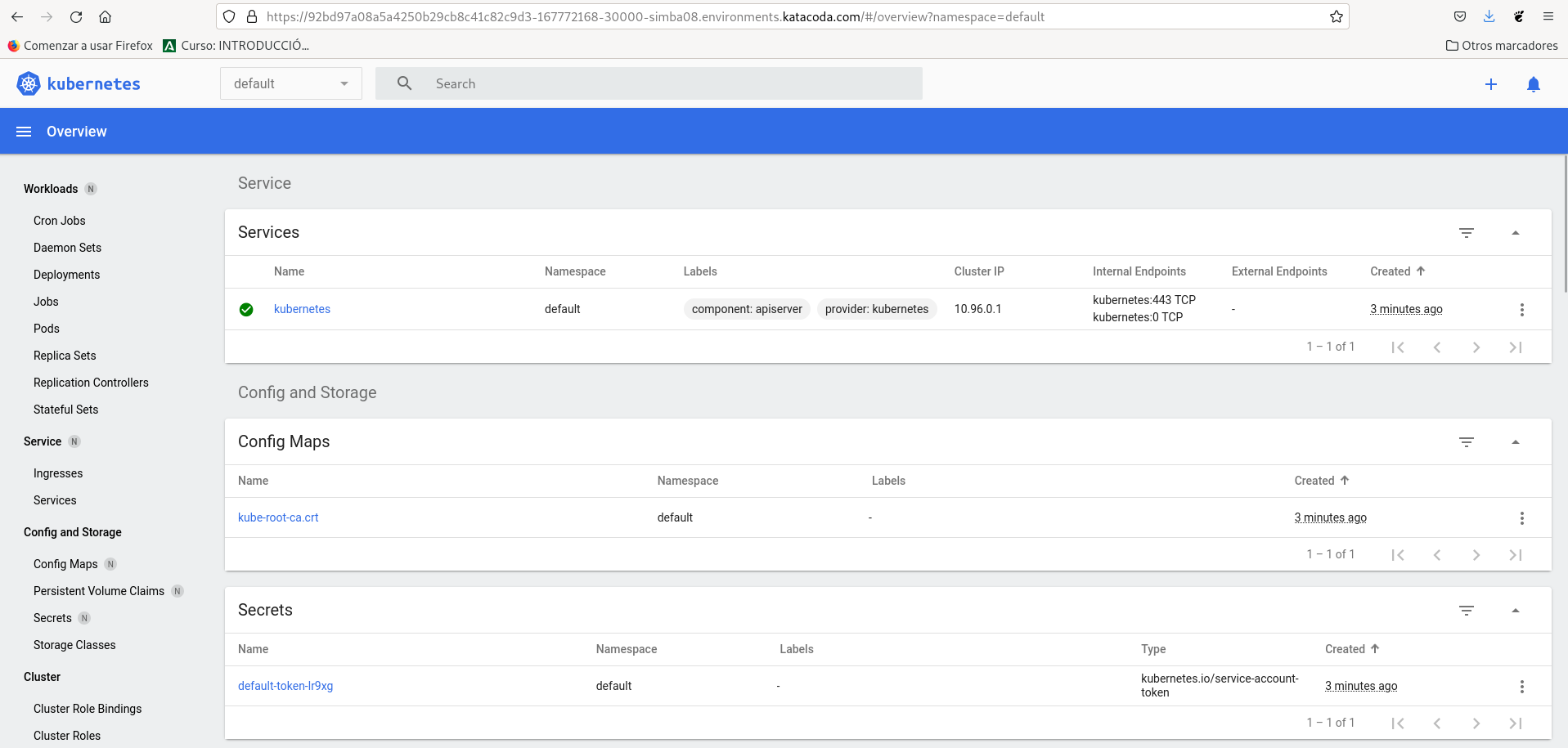Open Cron Jobs in sidebar

[x=60, y=221]
